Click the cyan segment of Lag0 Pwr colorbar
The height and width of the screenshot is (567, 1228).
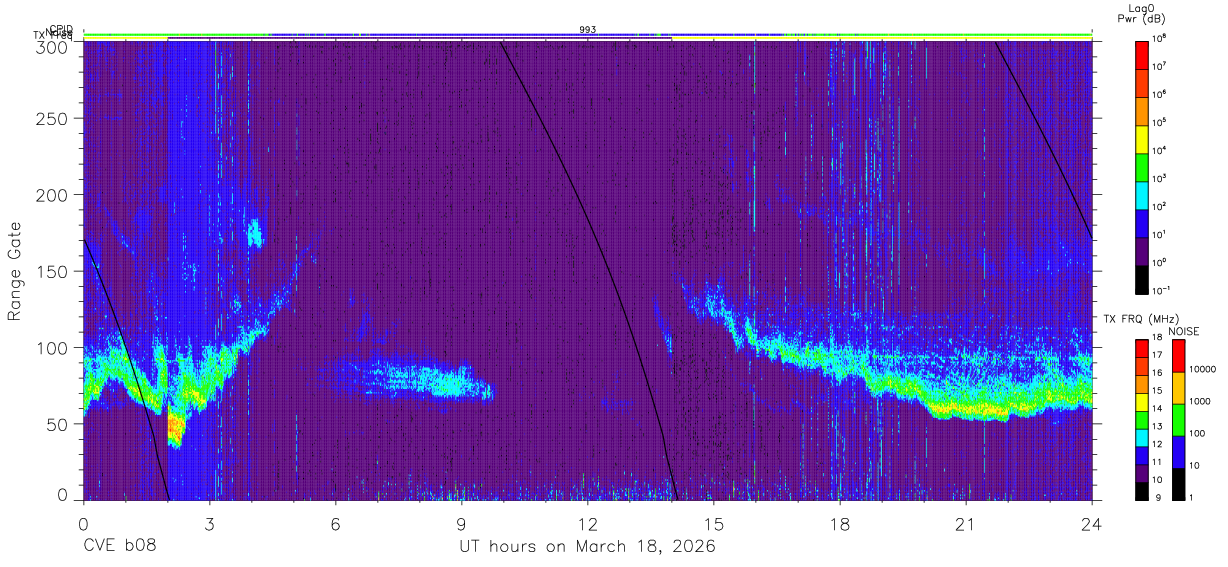tap(1142, 194)
